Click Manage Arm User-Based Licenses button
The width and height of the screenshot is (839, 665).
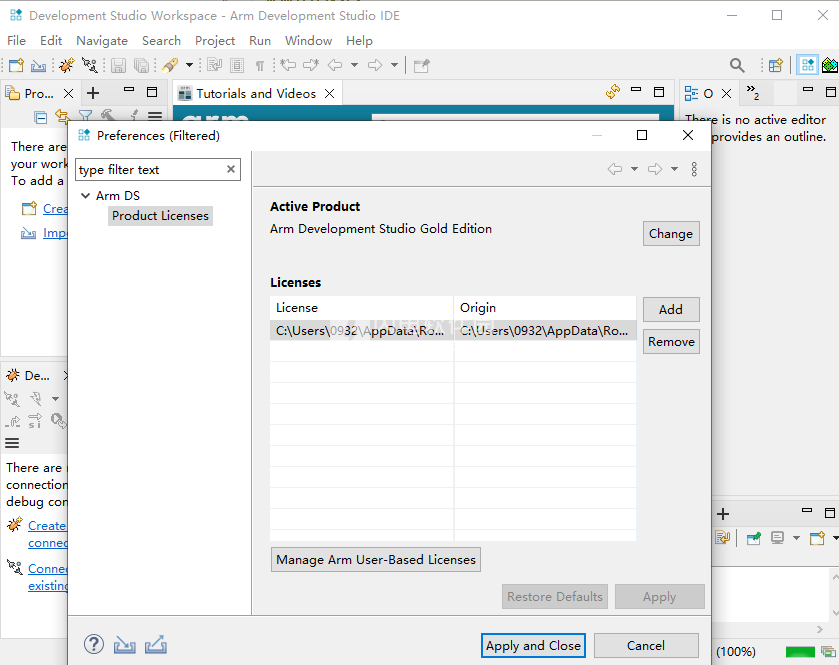[376, 560]
